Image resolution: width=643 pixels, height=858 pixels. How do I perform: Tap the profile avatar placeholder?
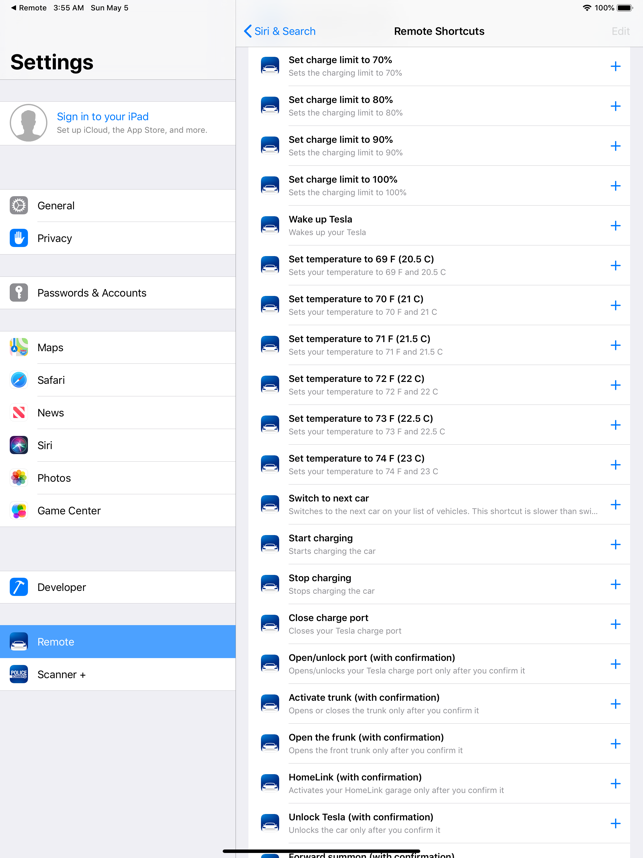(28, 123)
